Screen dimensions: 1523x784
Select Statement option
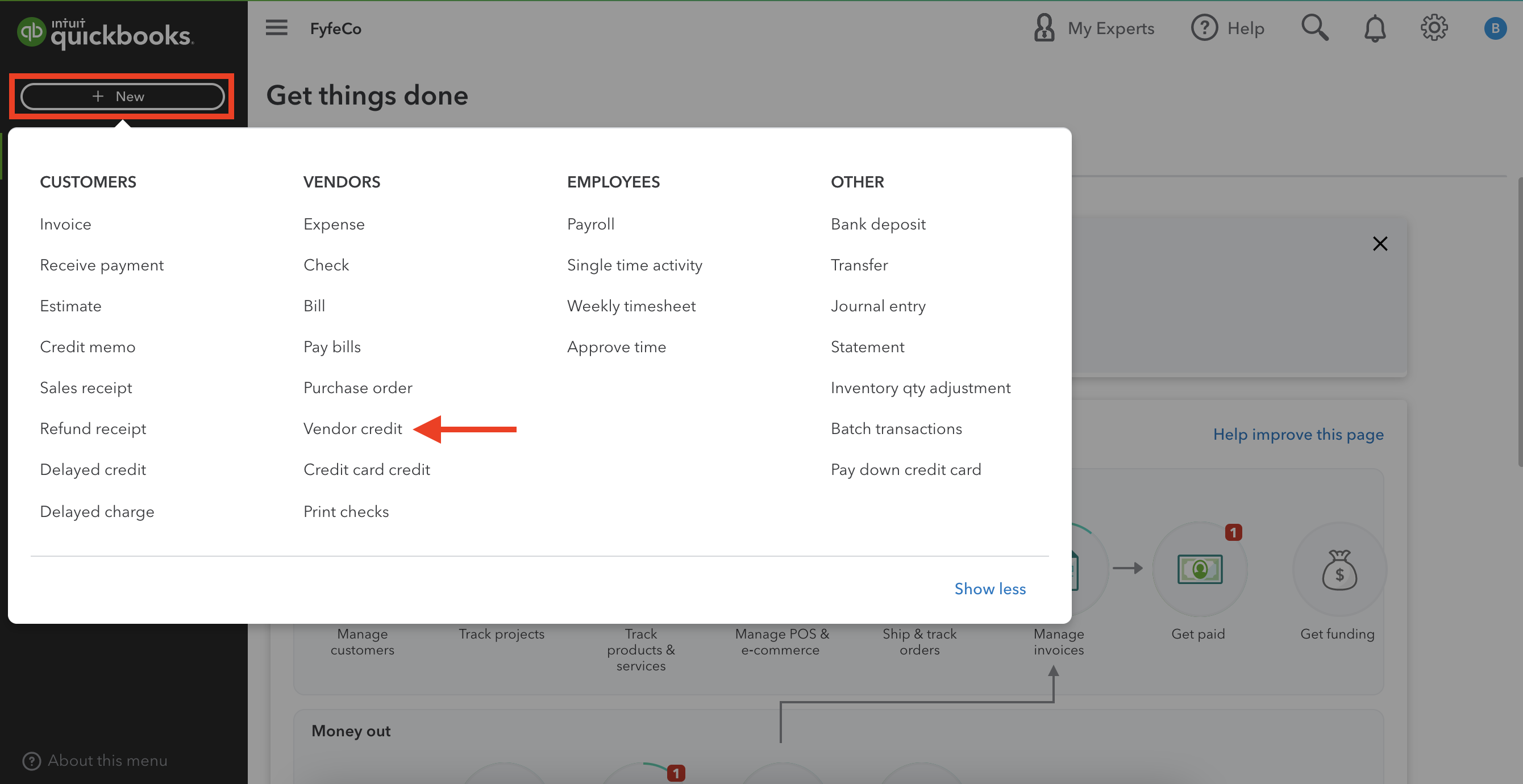pyautogui.click(x=867, y=347)
